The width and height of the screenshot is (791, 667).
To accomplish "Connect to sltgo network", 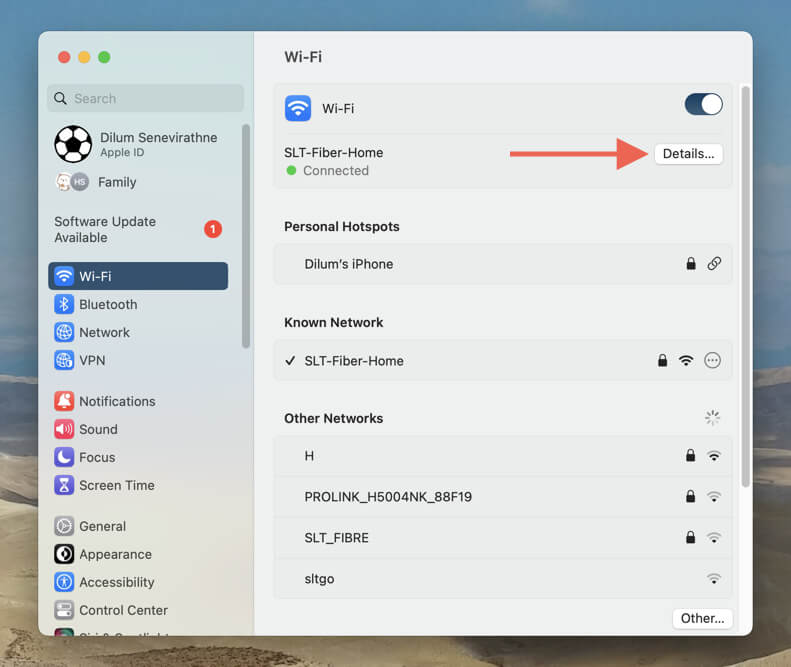I will tap(503, 579).
